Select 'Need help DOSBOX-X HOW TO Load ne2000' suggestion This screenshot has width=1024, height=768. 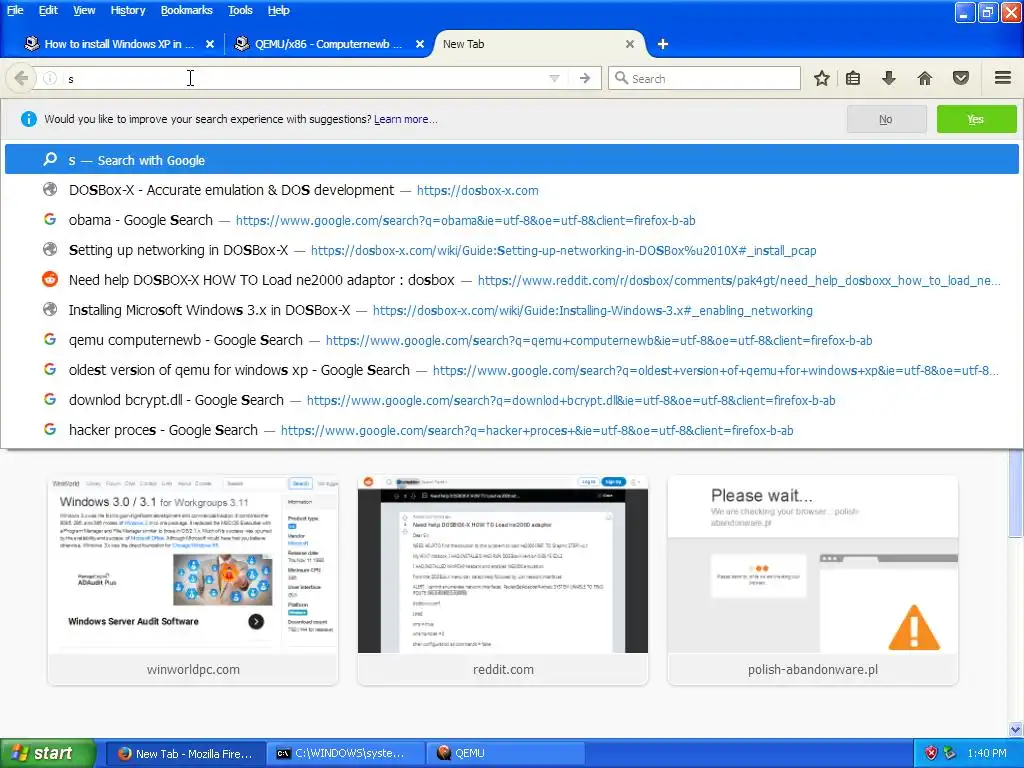click(x=511, y=280)
